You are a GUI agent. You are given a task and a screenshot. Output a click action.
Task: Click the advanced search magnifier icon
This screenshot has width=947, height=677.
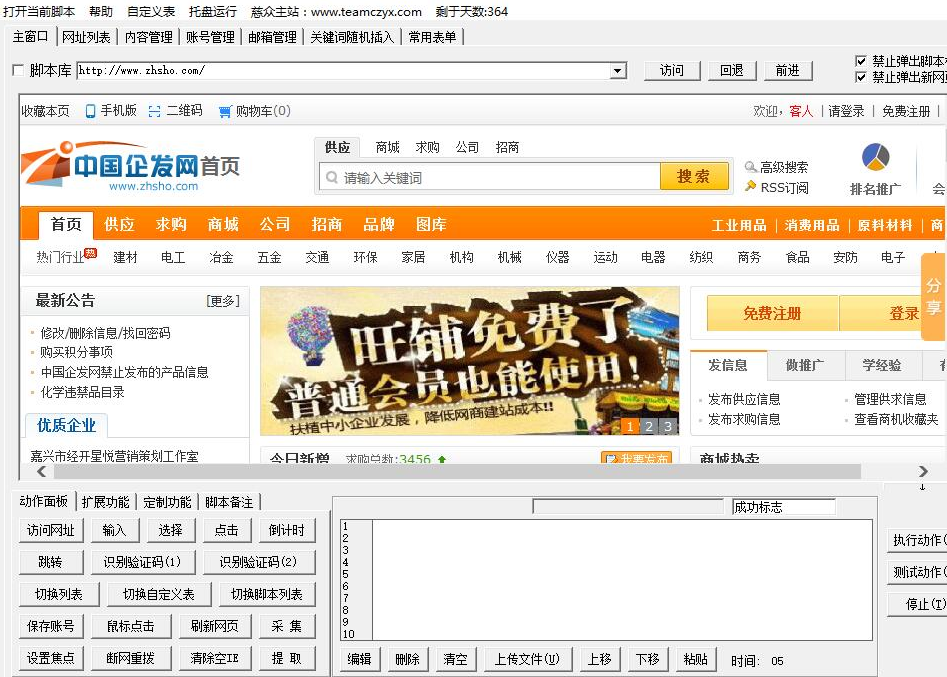coord(751,166)
